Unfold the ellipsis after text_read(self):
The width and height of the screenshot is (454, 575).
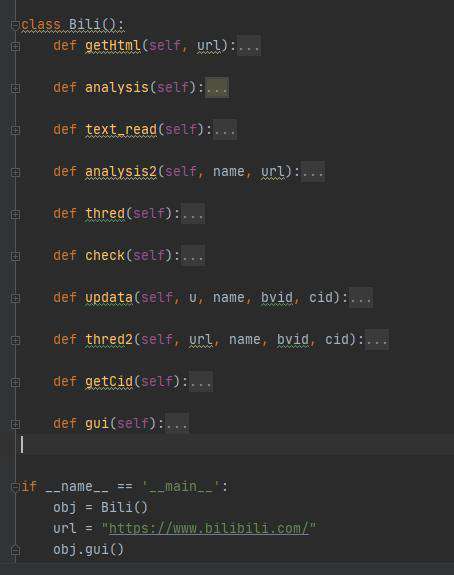[225, 129]
